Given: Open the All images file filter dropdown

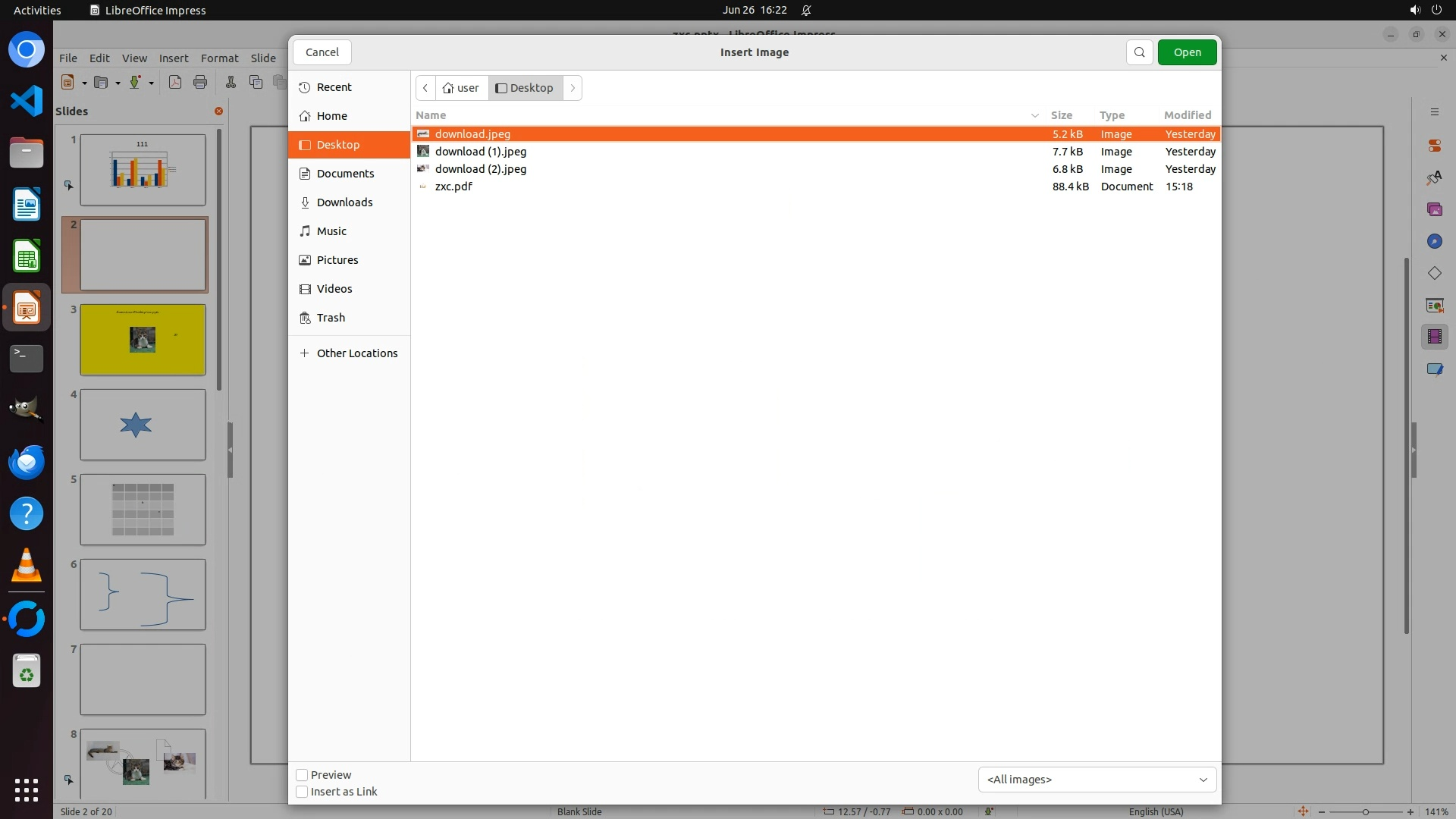Looking at the screenshot, I should [1097, 780].
